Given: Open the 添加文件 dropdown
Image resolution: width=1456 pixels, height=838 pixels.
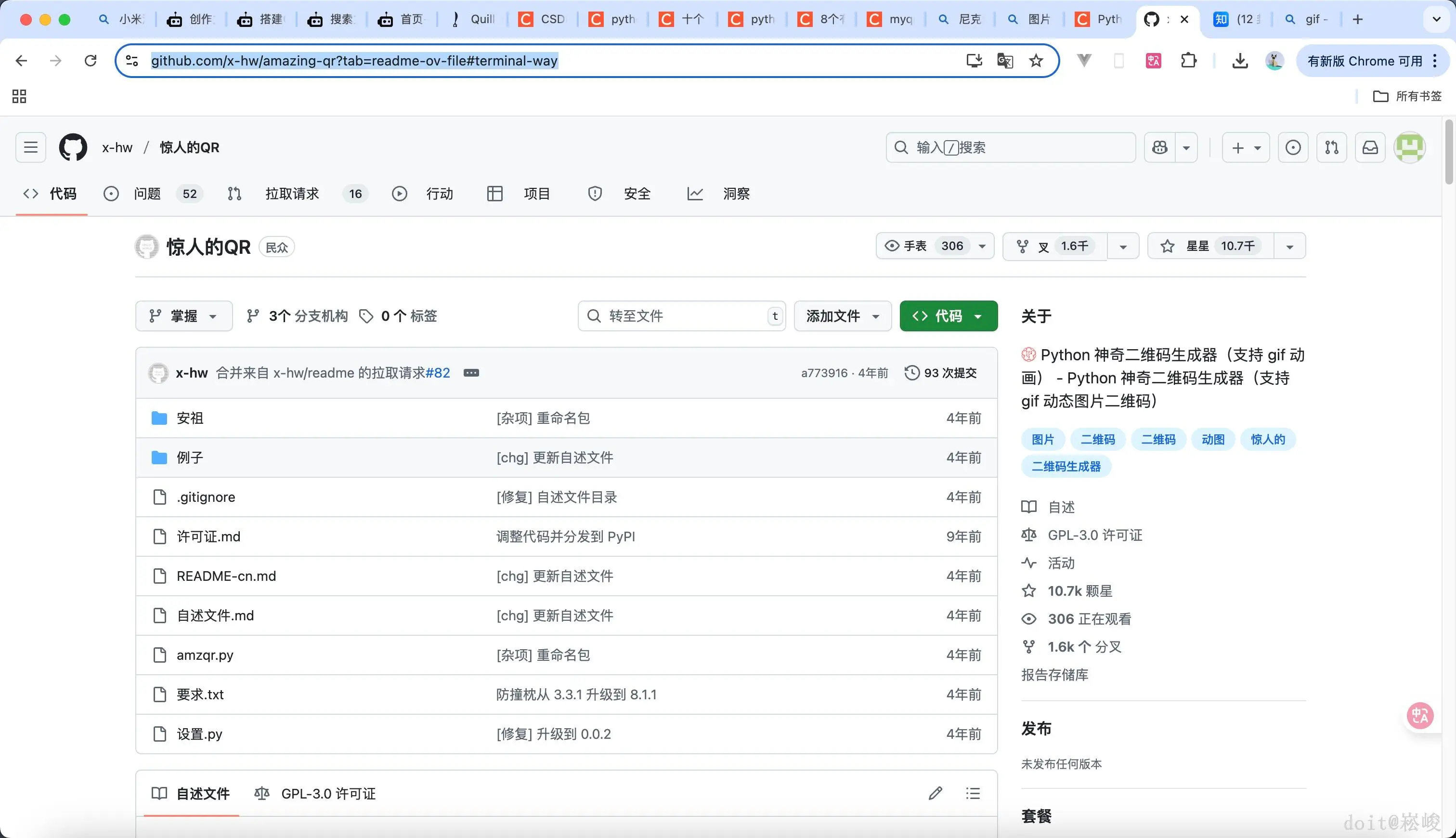Looking at the screenshot, I should [842, 316].
